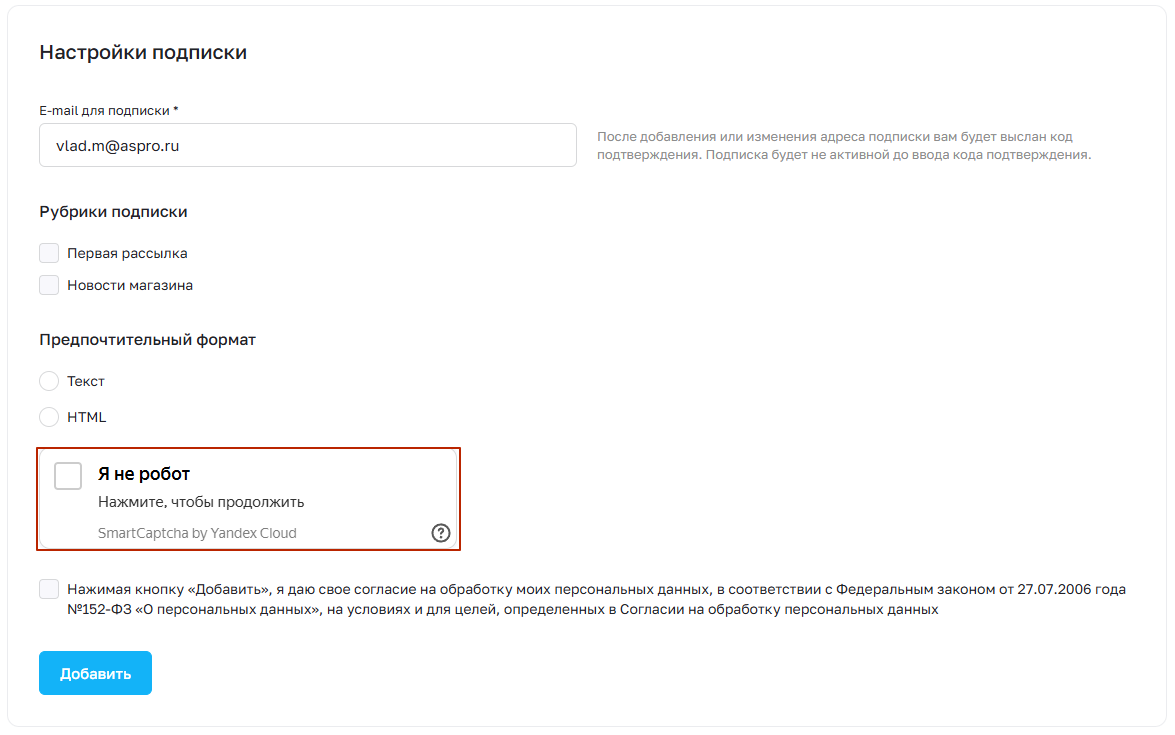Viewport: 1175px width, 735px height.
Task: Click the 'Первая рассылка' label text
Action: pyautogui.click(x=127, y=253)
